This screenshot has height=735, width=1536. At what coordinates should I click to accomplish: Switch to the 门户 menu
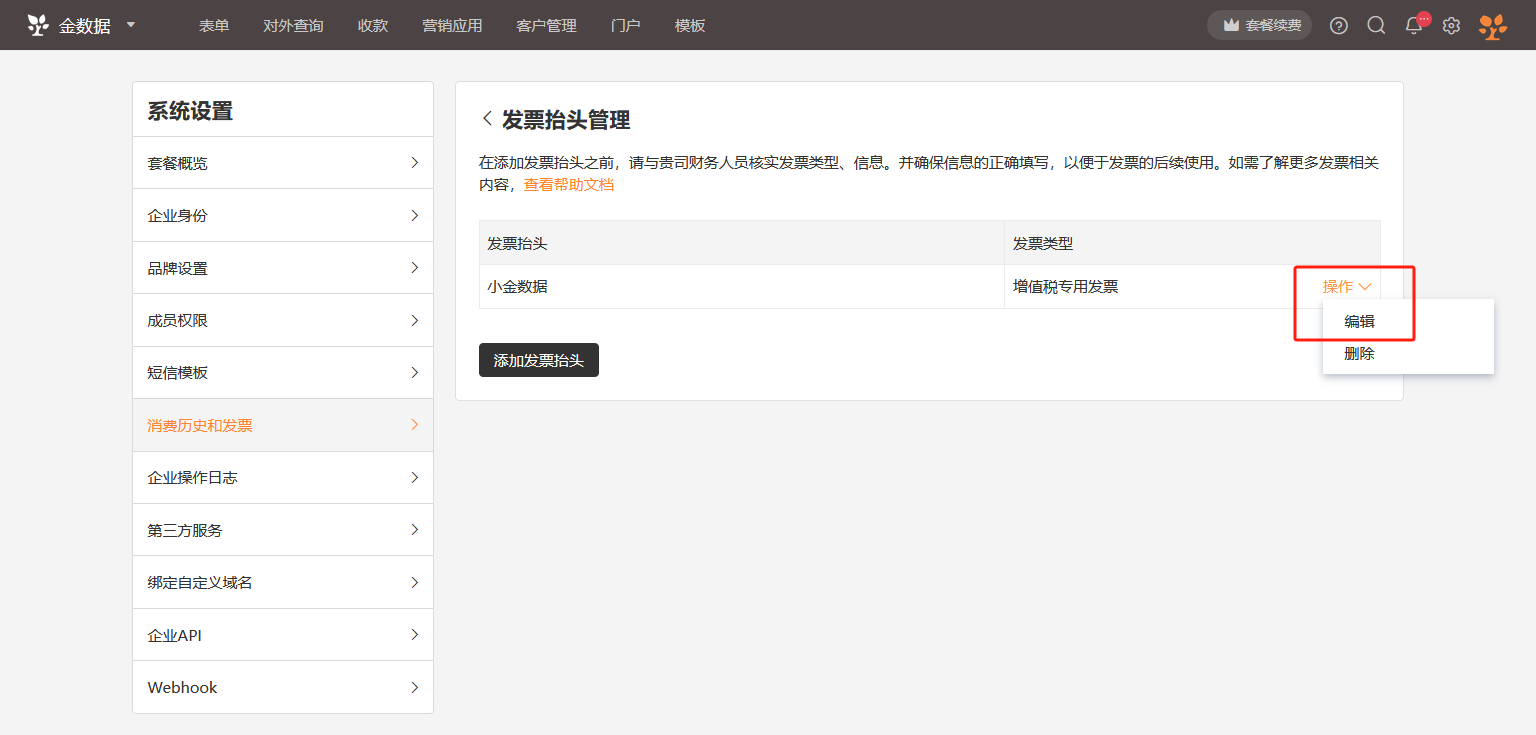click(x=625, y=25)
